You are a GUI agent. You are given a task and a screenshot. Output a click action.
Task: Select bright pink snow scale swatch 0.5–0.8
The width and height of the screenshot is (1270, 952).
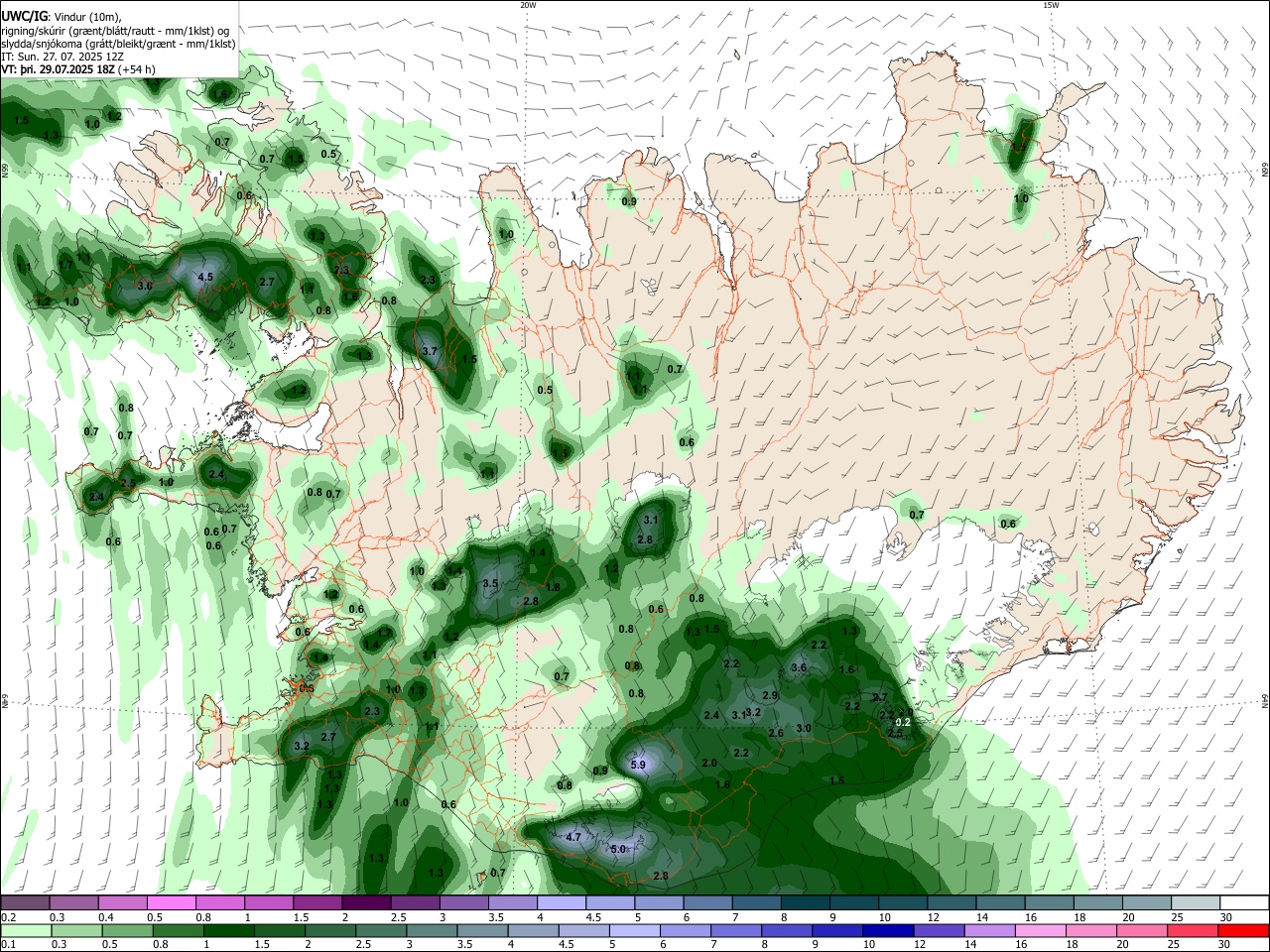point(171,902)
